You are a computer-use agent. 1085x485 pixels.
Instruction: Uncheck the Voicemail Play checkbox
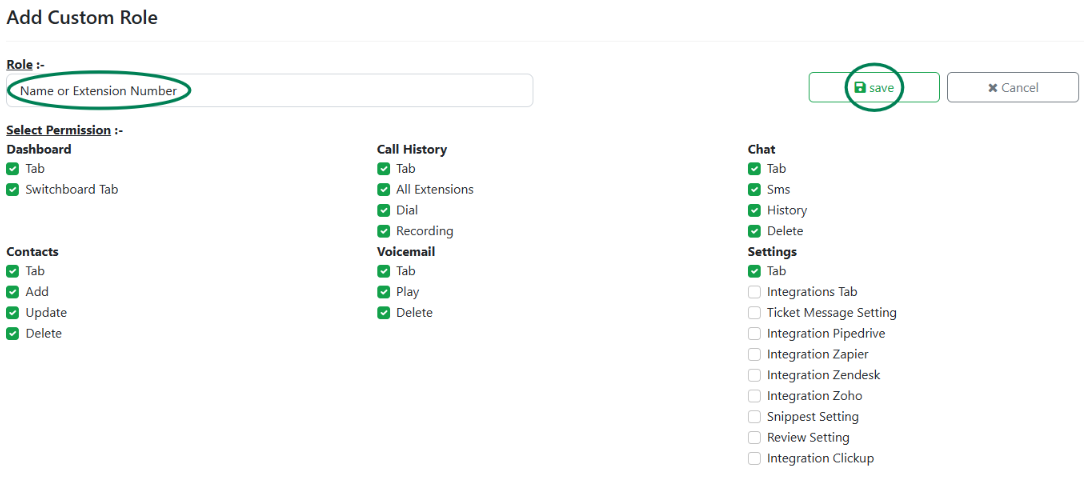pos(383,292)
